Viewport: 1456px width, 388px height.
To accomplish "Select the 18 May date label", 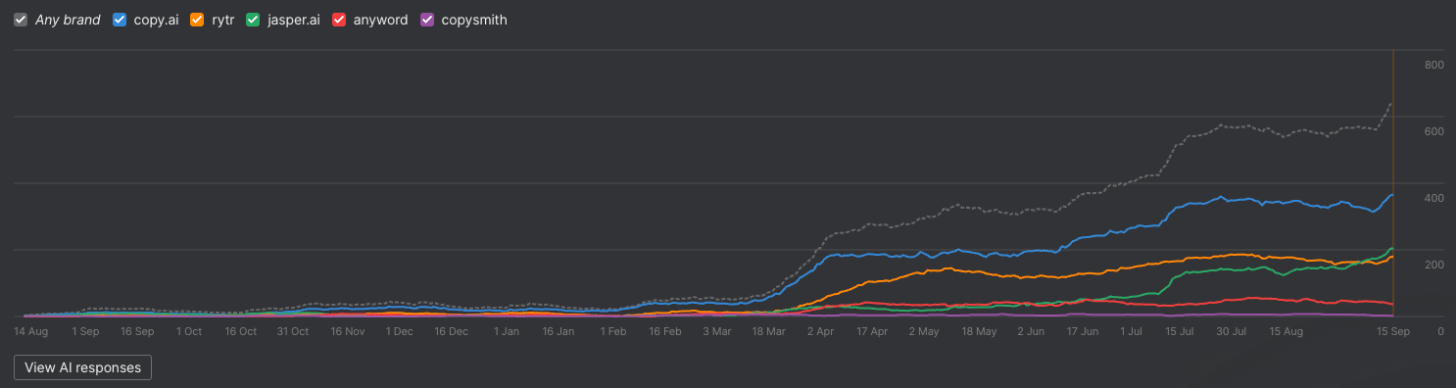I will [979, 331].
